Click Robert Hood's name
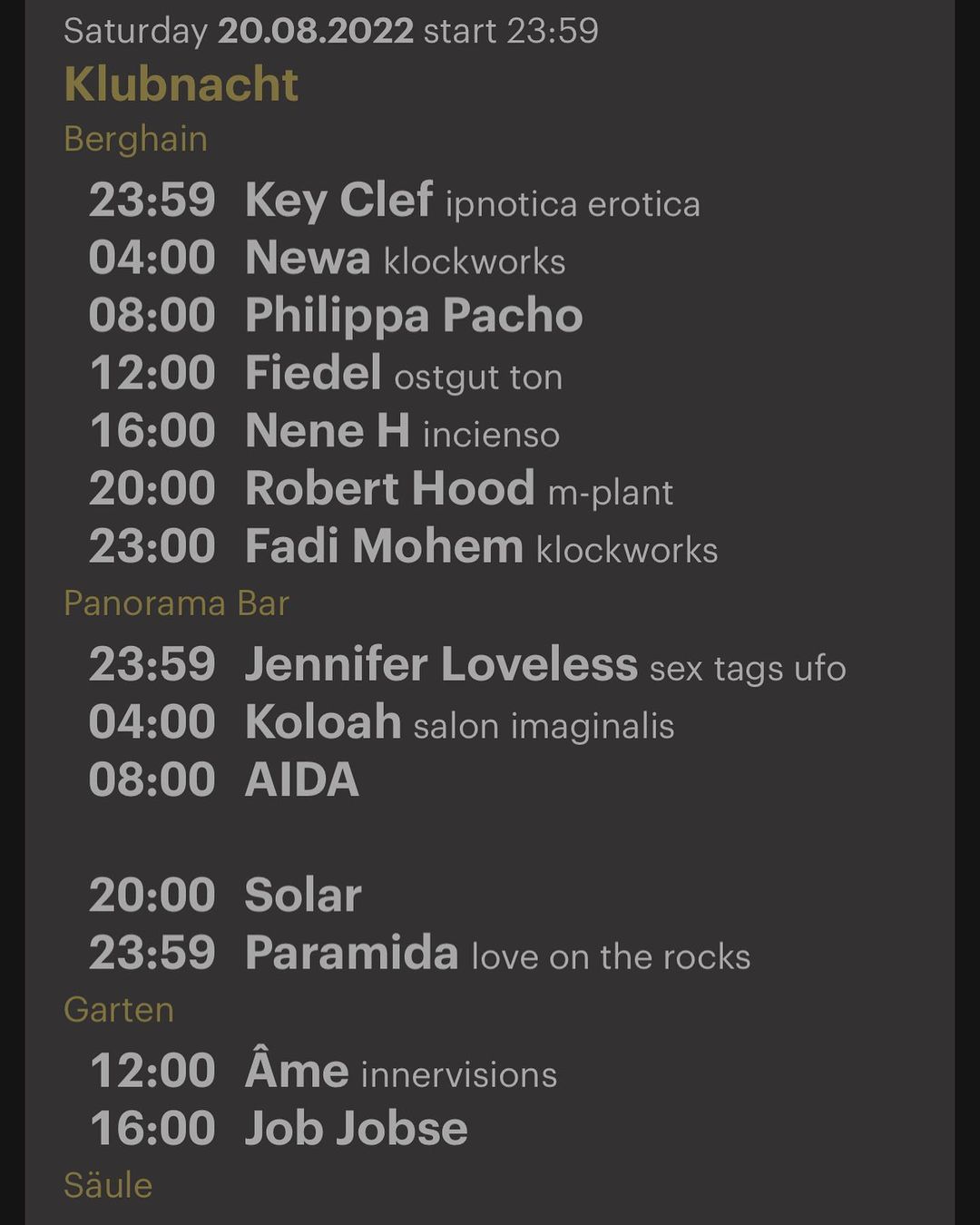 tap(389, 489)
